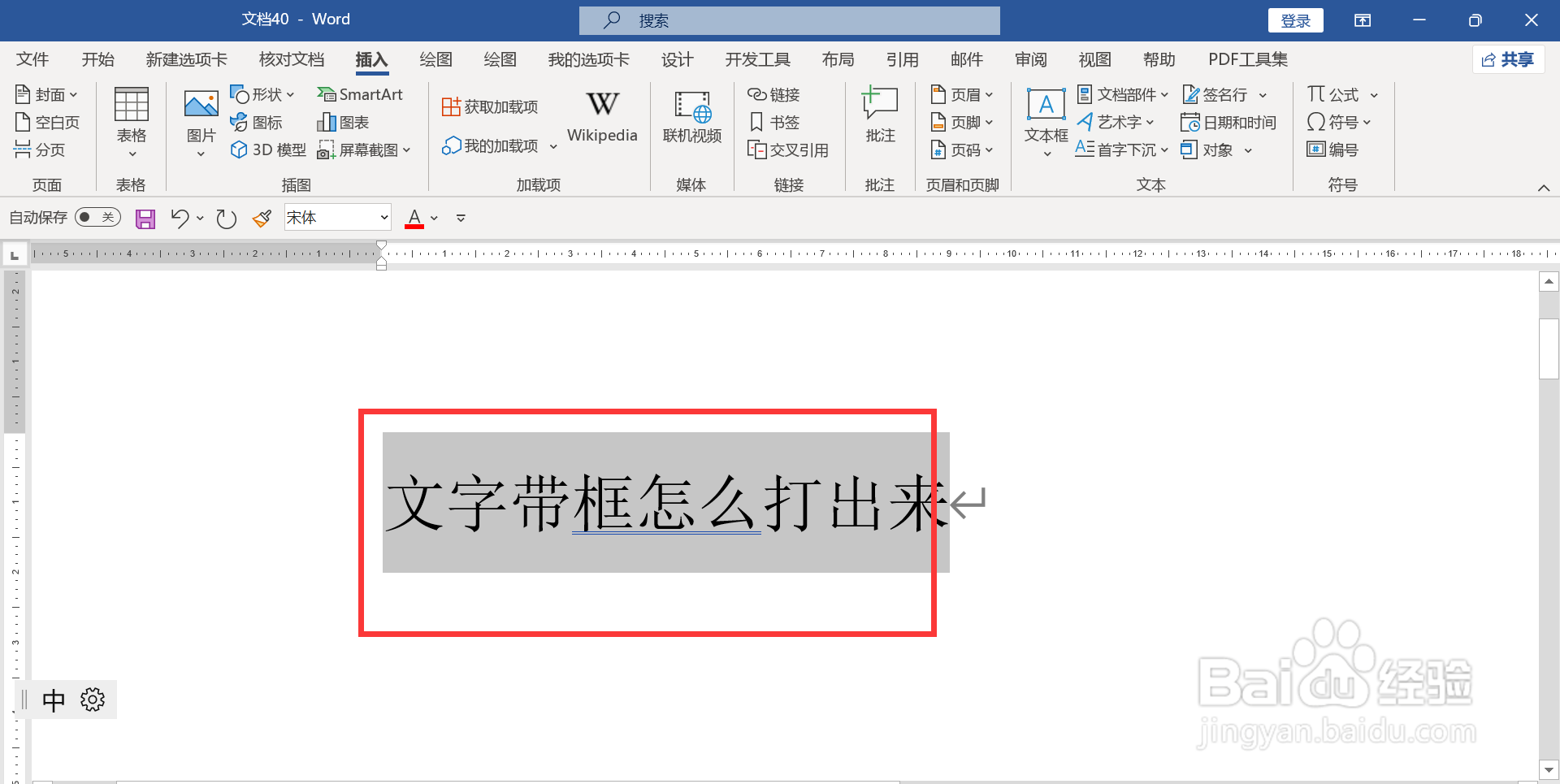
Task: Switch to the 审阅 Review tab
Action: [1031, 60]
